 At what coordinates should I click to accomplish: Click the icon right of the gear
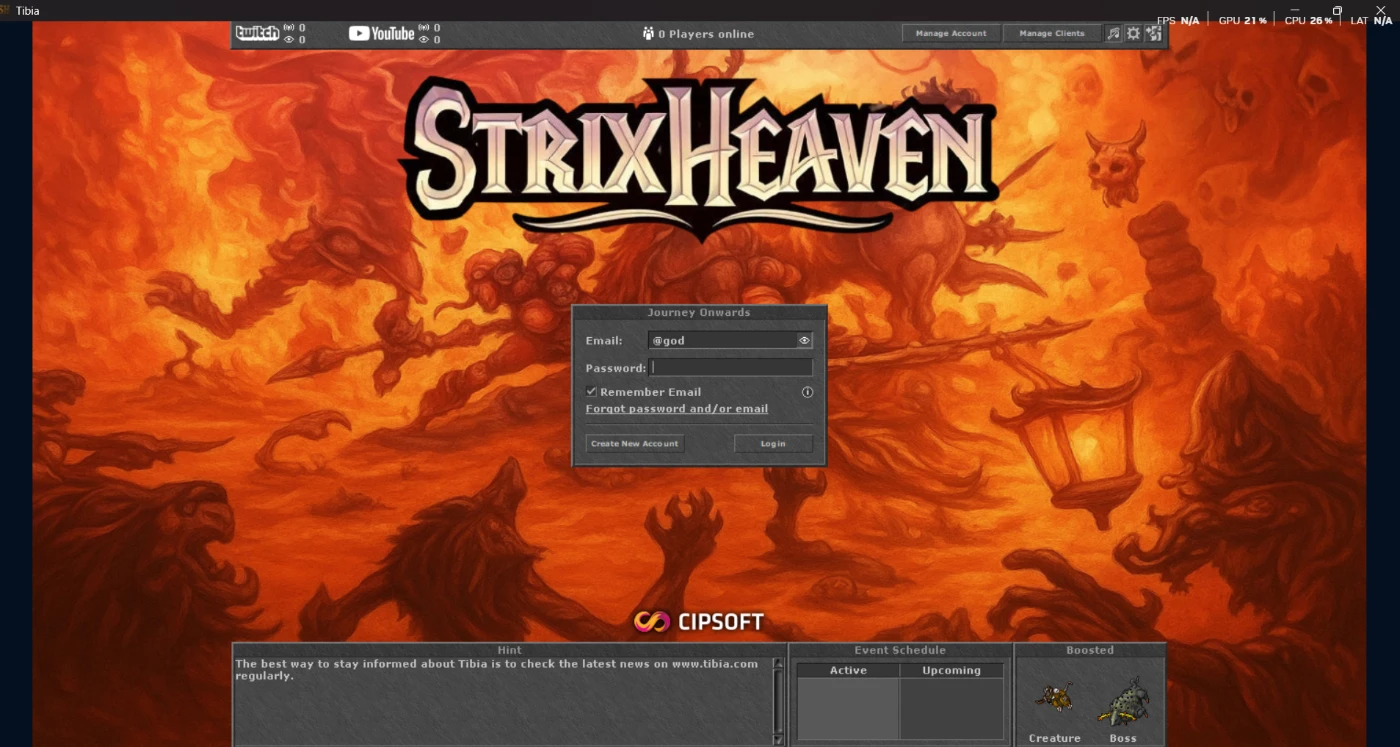point(1154,33)
